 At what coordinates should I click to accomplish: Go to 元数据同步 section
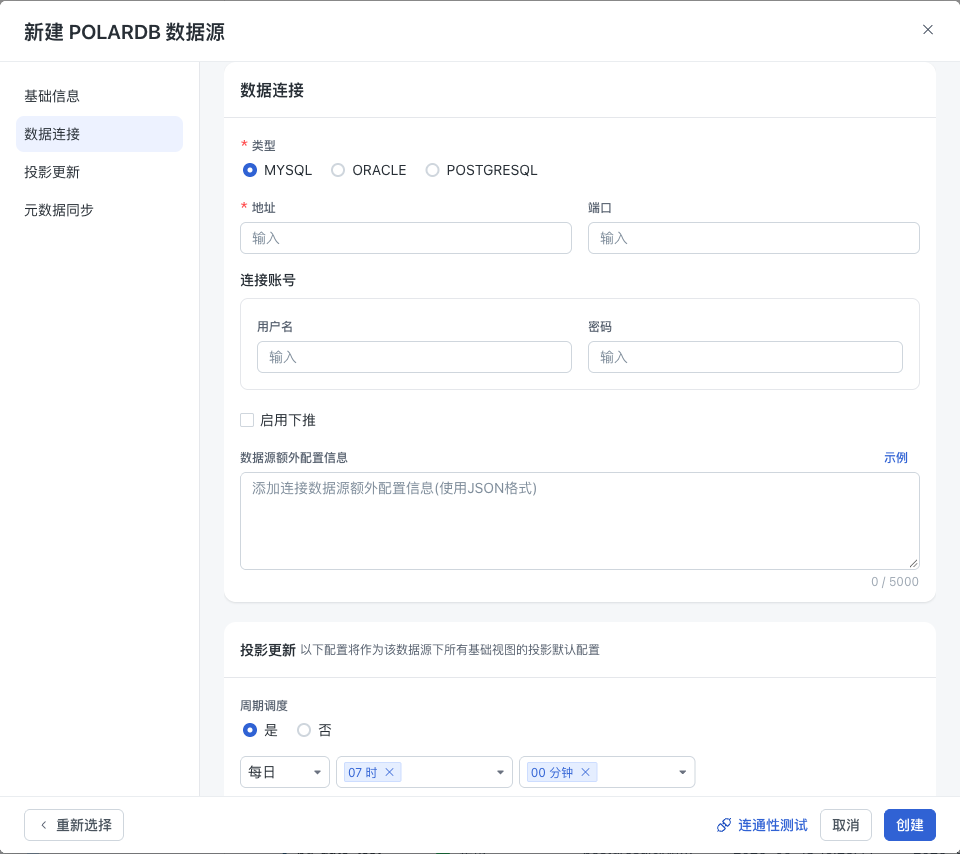click(99, 210)
